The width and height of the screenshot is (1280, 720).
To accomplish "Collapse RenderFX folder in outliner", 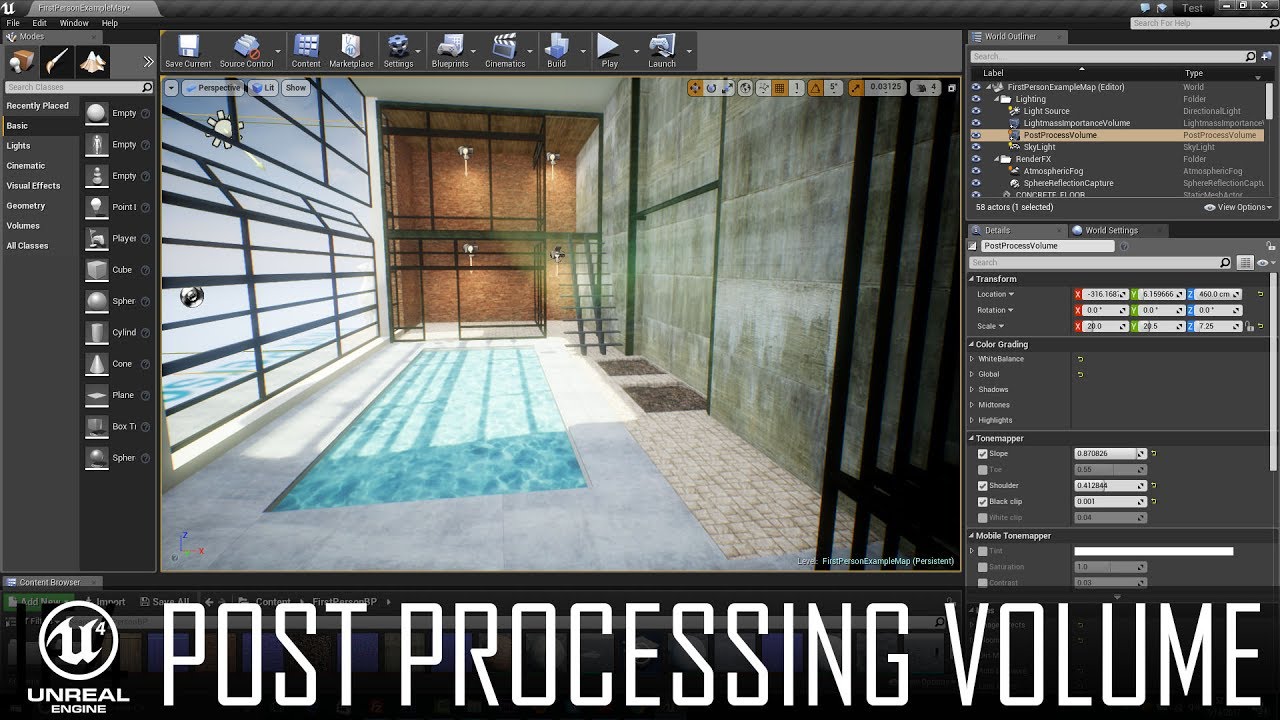I will 997,159.
